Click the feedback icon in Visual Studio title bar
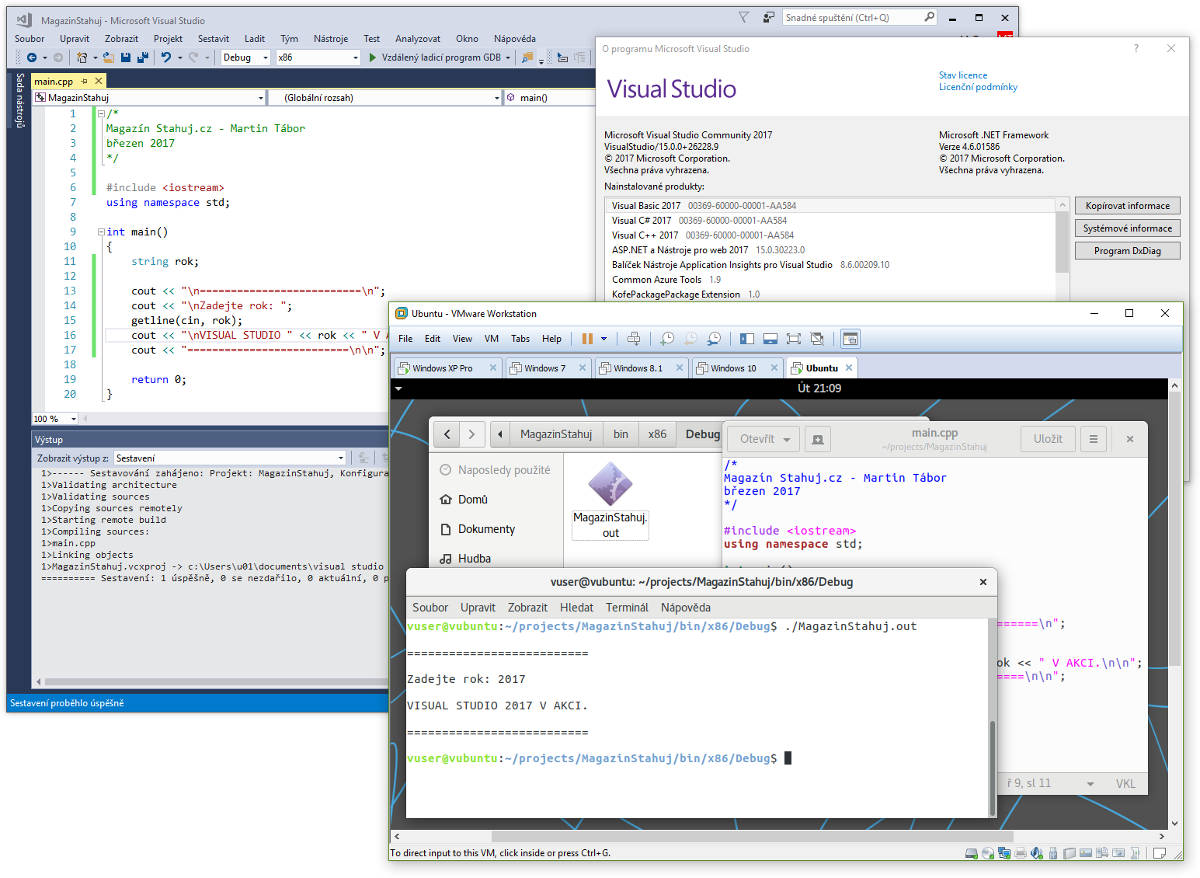 [768, 17]
